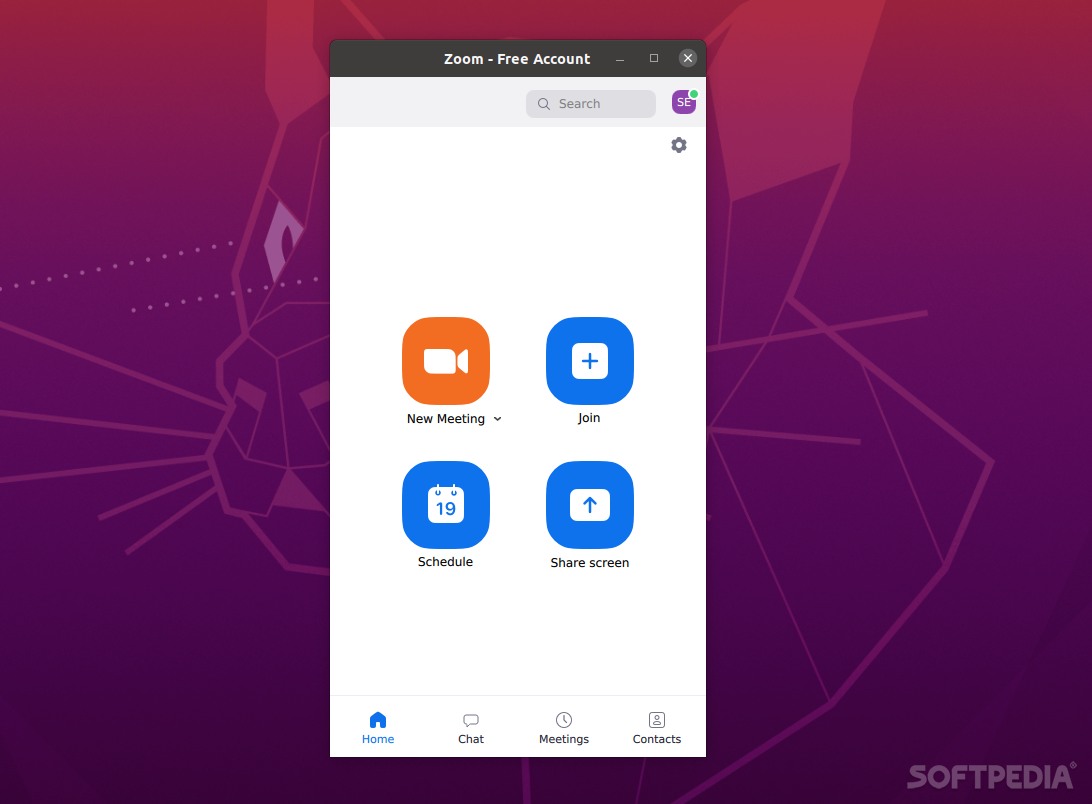Click the Zoom - Free Account title bar
The height and width of the screenshot is (804, 1092).
(517, 59)
